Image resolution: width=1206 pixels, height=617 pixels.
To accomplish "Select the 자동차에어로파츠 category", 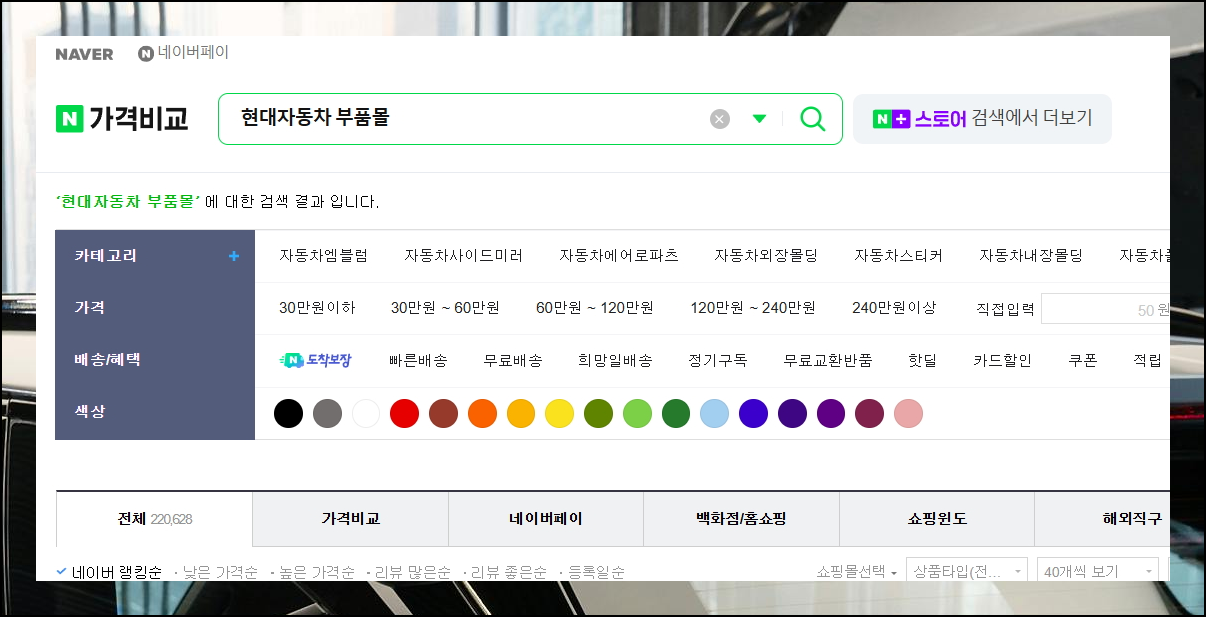I will tap(618, 256).
